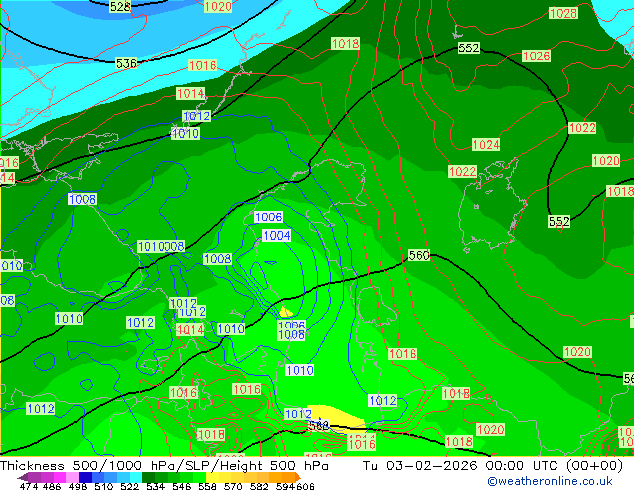Click the 560 contour label at map center
The height and width of the screenshot is (490, 634).
[x=418, y=256]
